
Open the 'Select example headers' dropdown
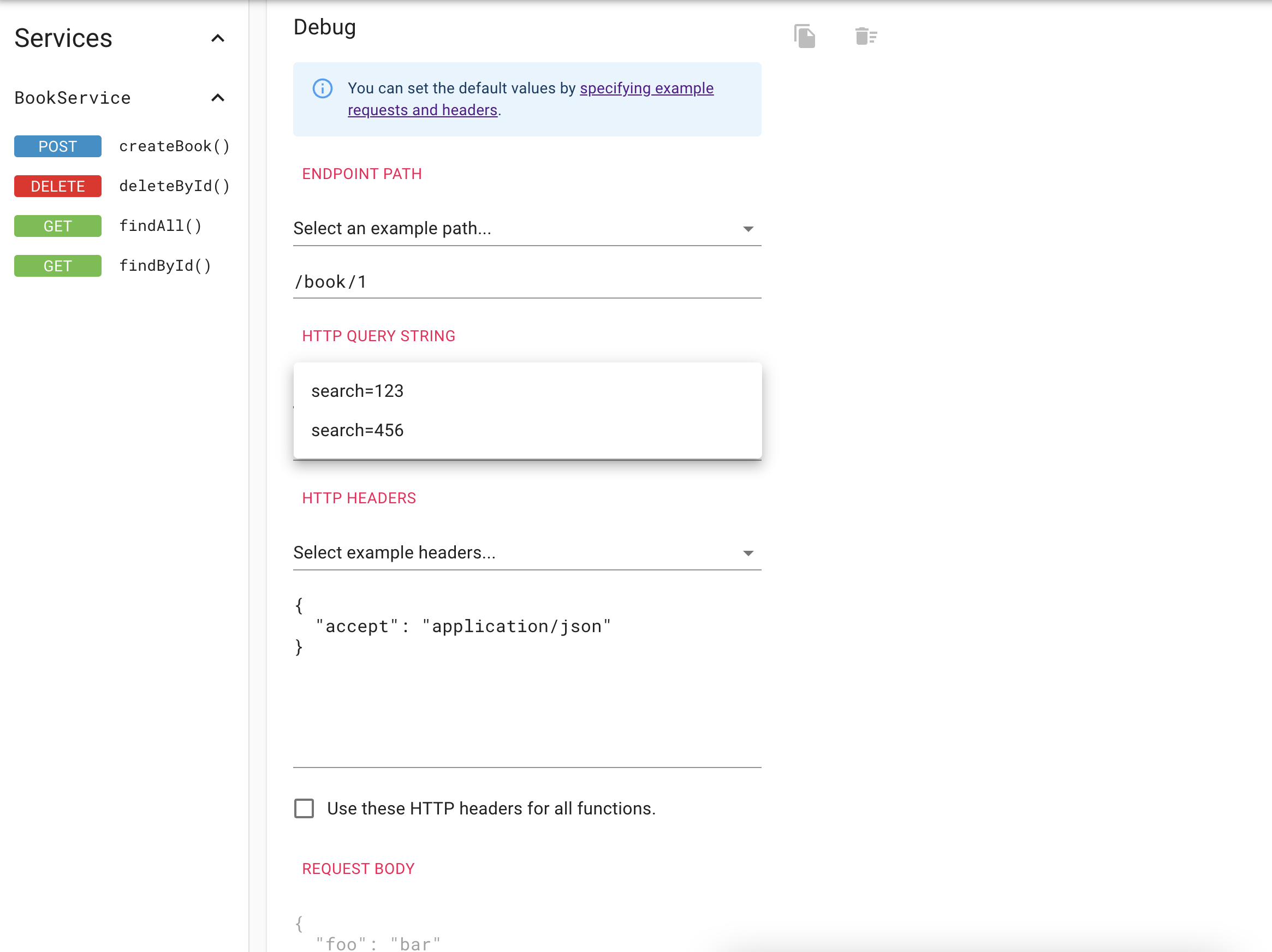(x=526, y=552)
